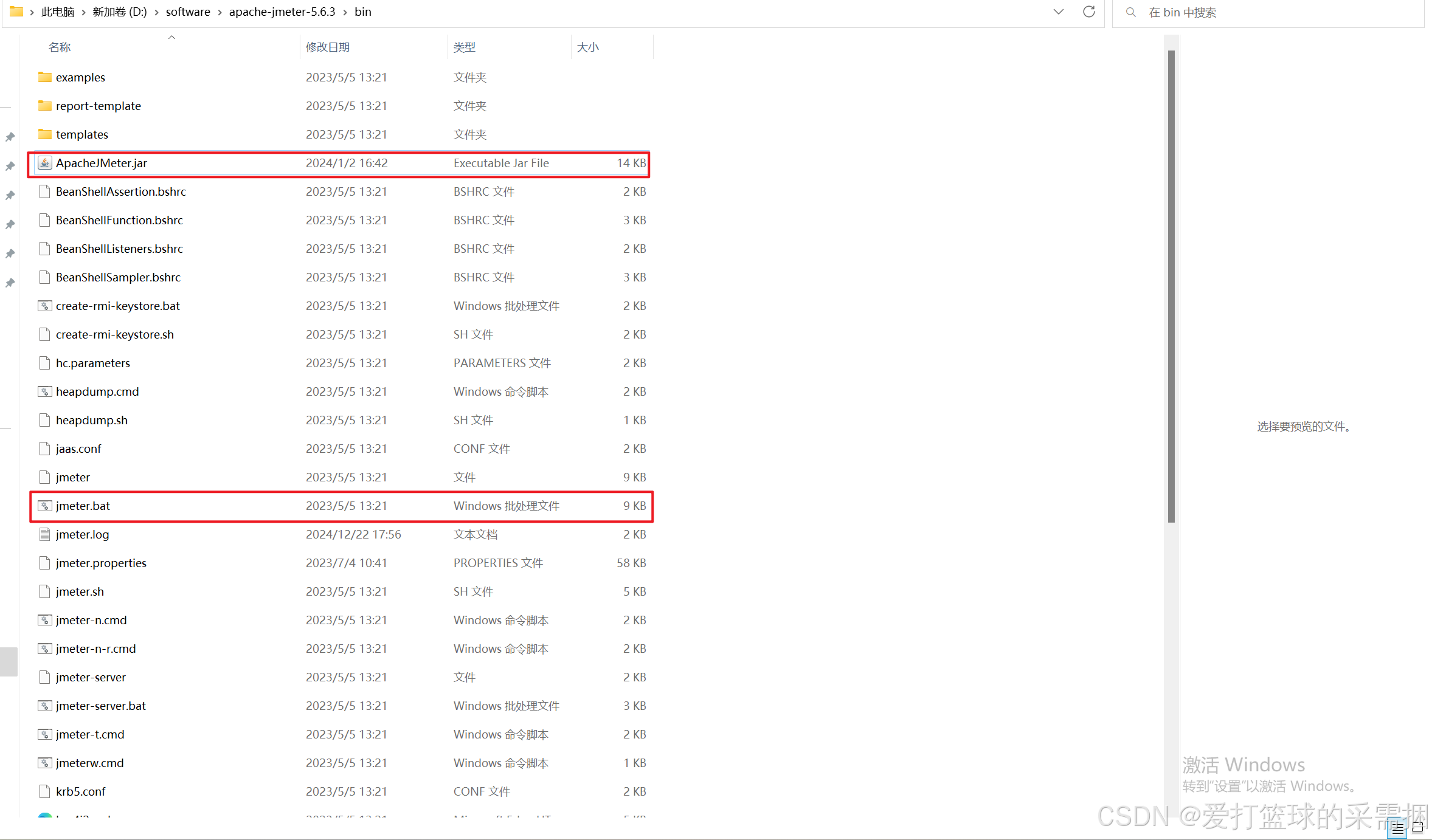Click vertical scrollbar of file list

point(1171,286)
